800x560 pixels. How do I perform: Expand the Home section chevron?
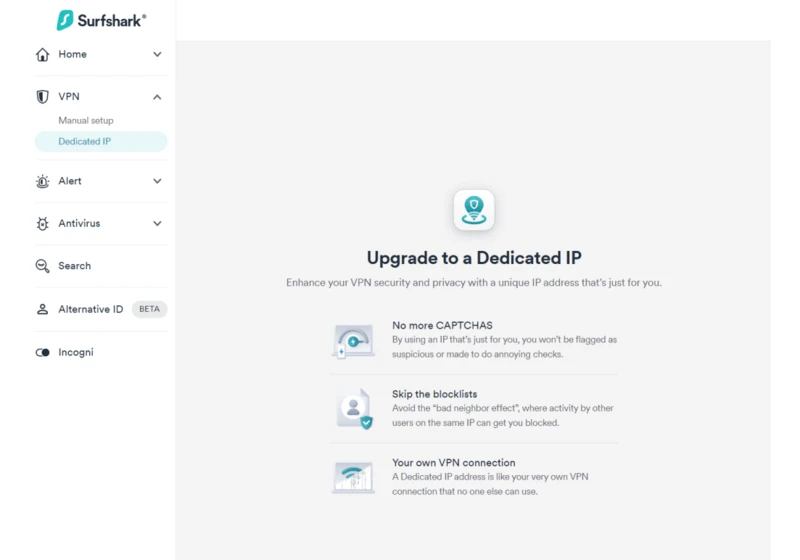(x=157, y=54)
